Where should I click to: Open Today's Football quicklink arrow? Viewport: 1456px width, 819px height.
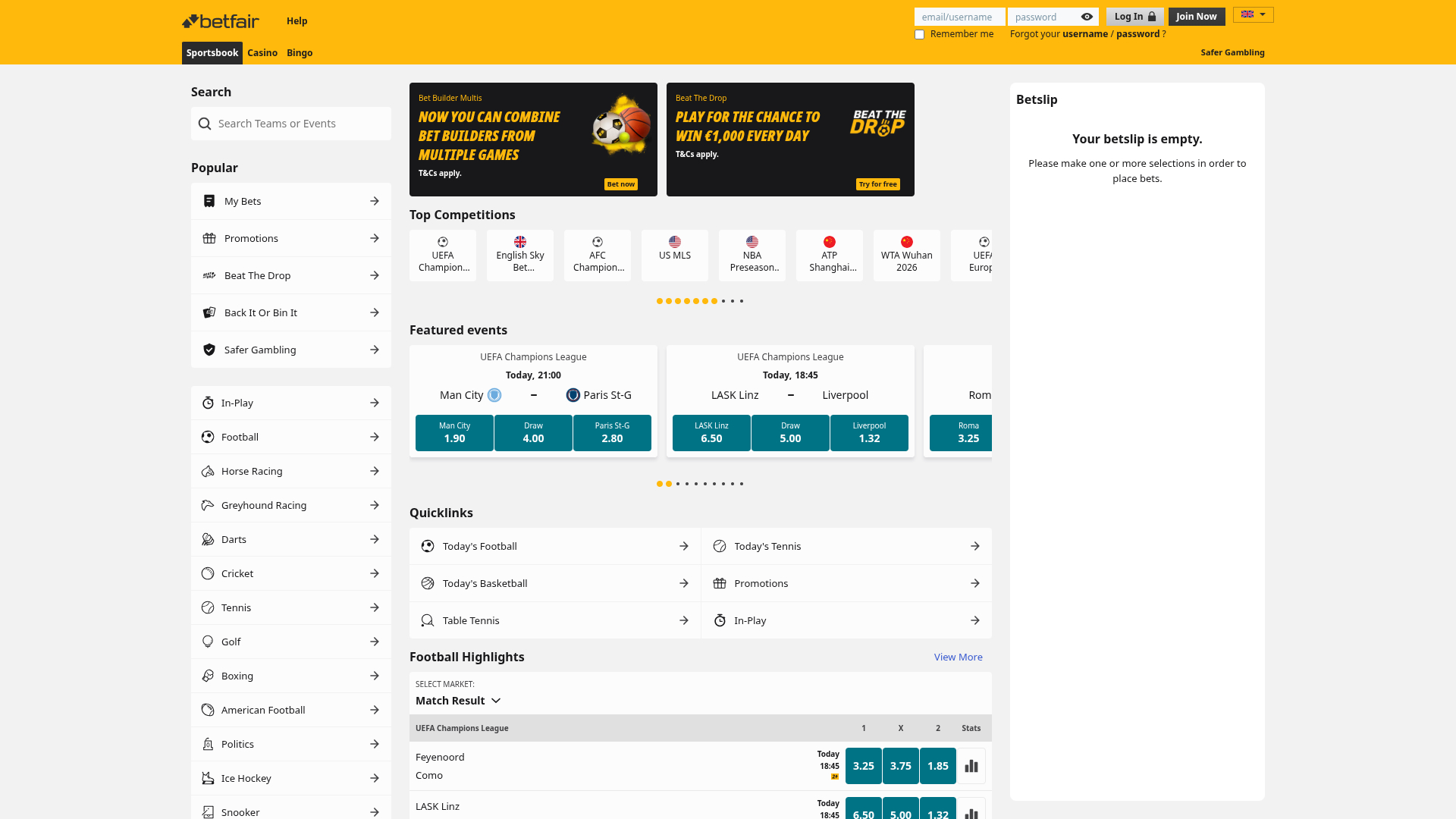pyautogui.click(x=684, y=546)
